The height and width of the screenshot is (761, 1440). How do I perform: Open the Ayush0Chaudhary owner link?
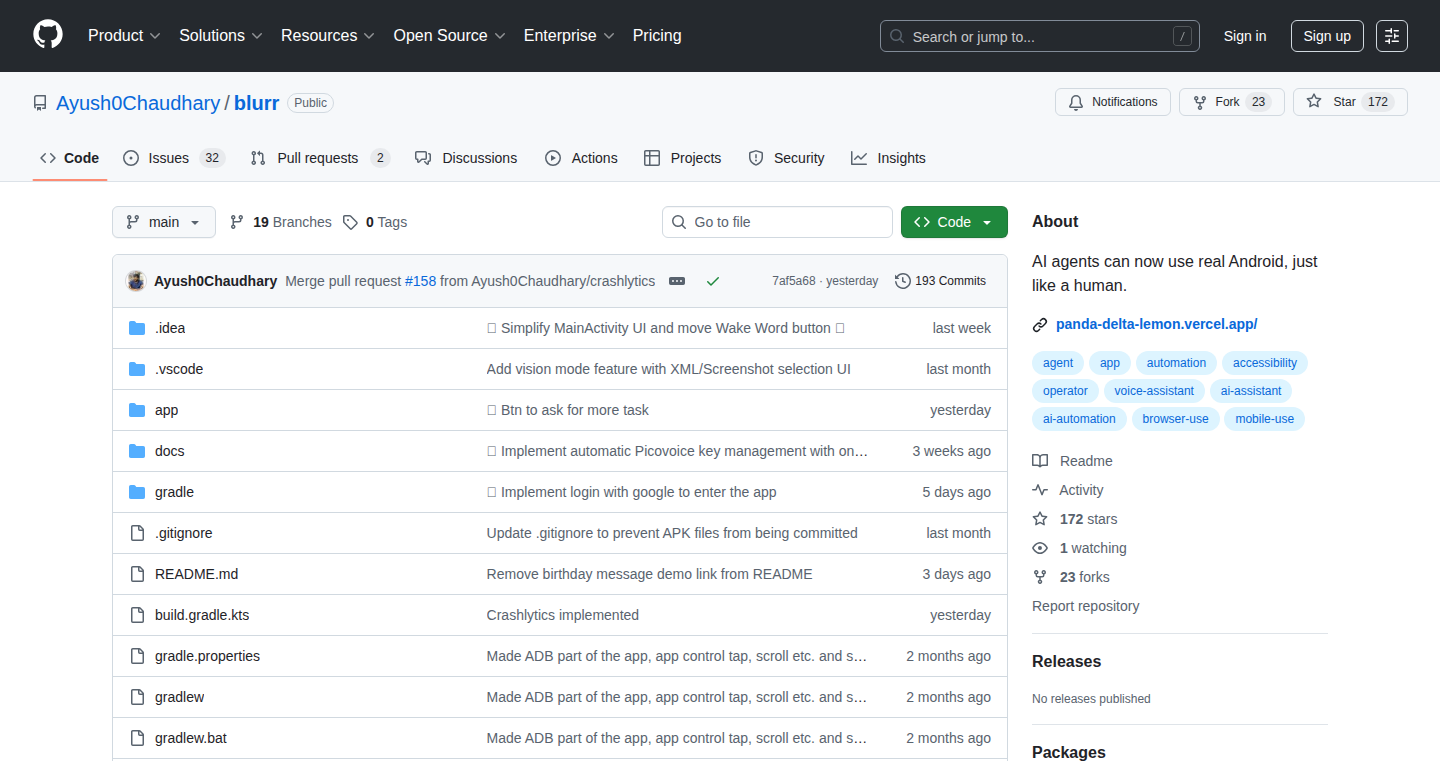[138, 103]
